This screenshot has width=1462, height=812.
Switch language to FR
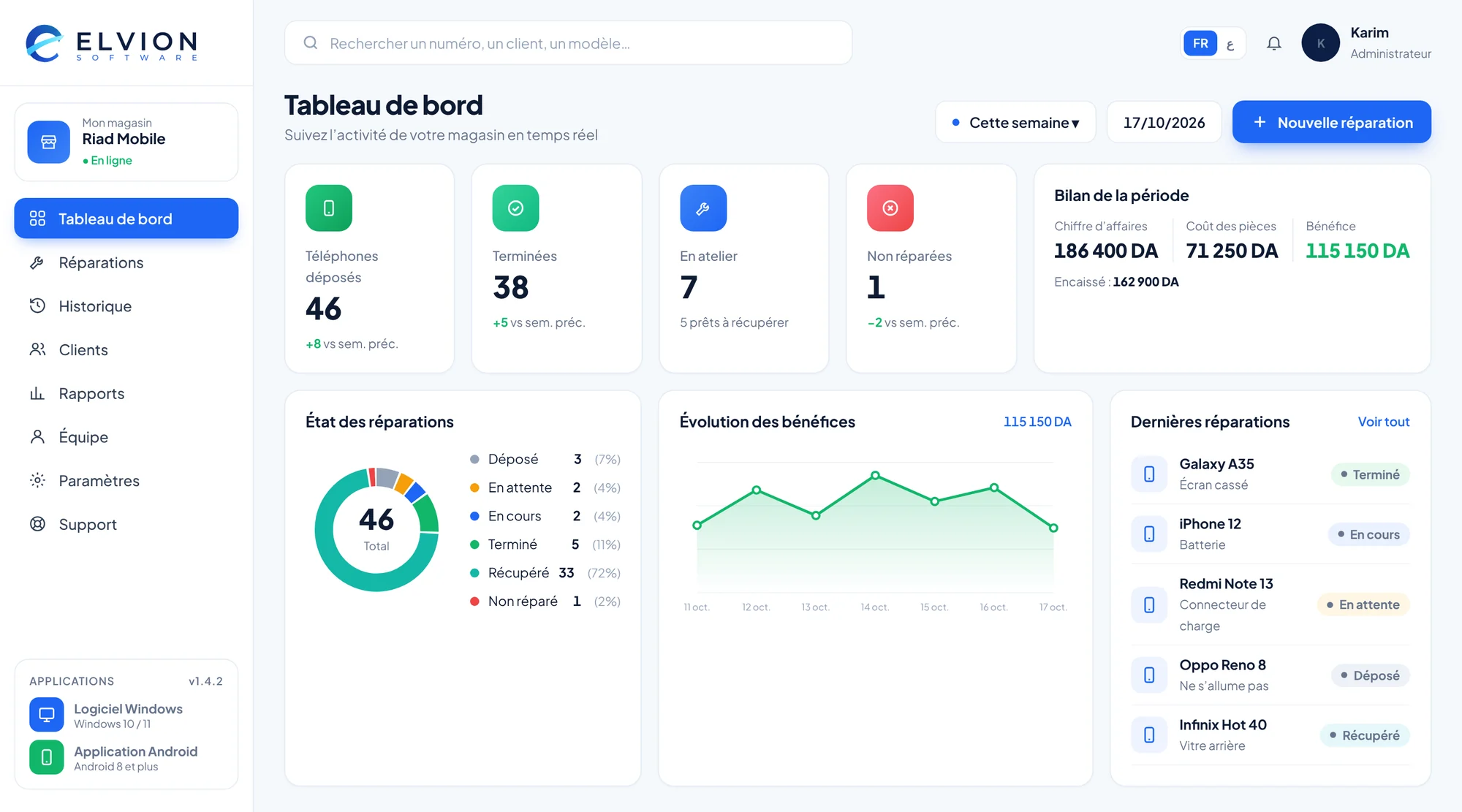[1200, 43]
